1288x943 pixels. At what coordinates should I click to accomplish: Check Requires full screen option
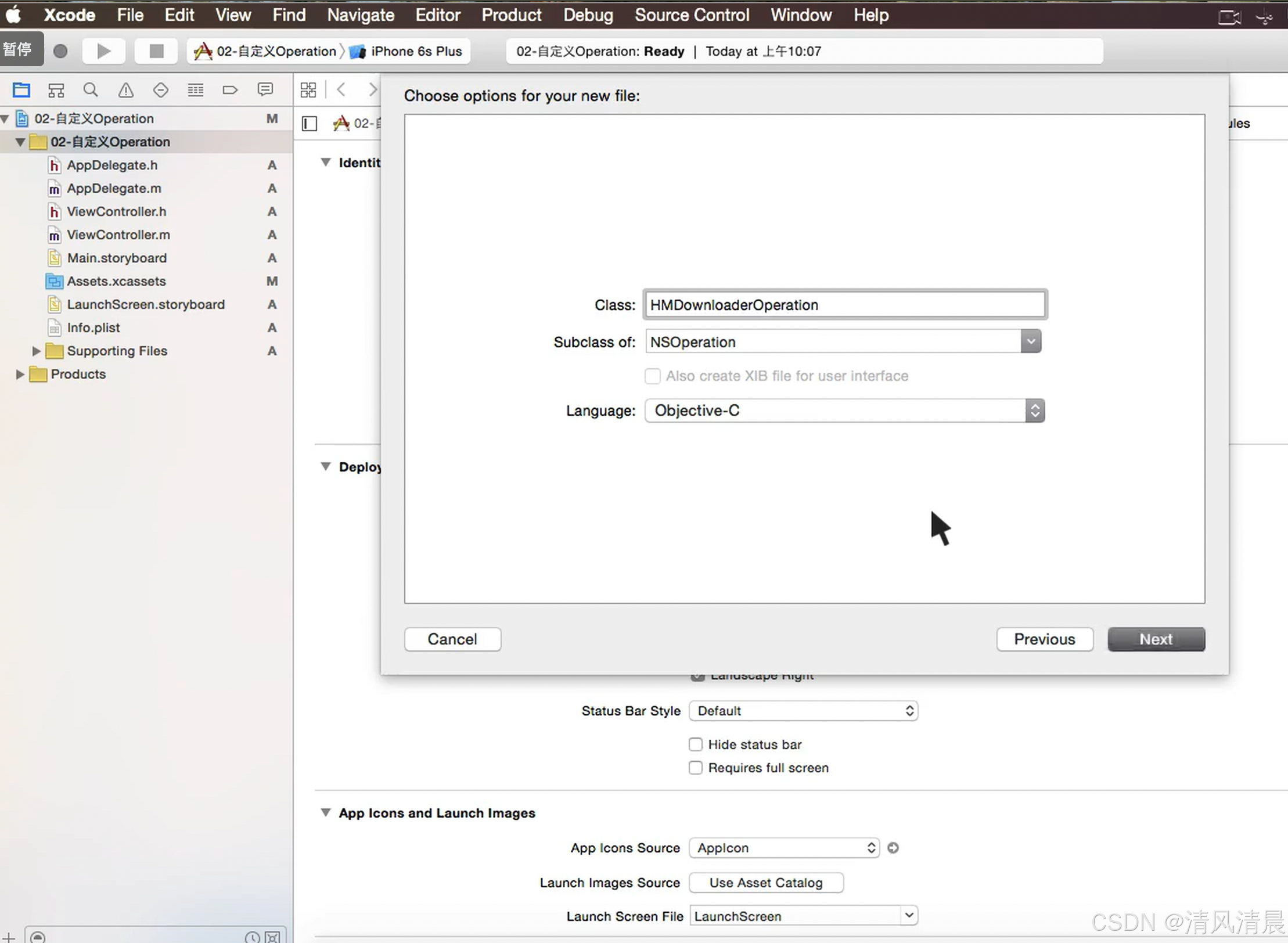pyautogui.click(x=696, y=768)
